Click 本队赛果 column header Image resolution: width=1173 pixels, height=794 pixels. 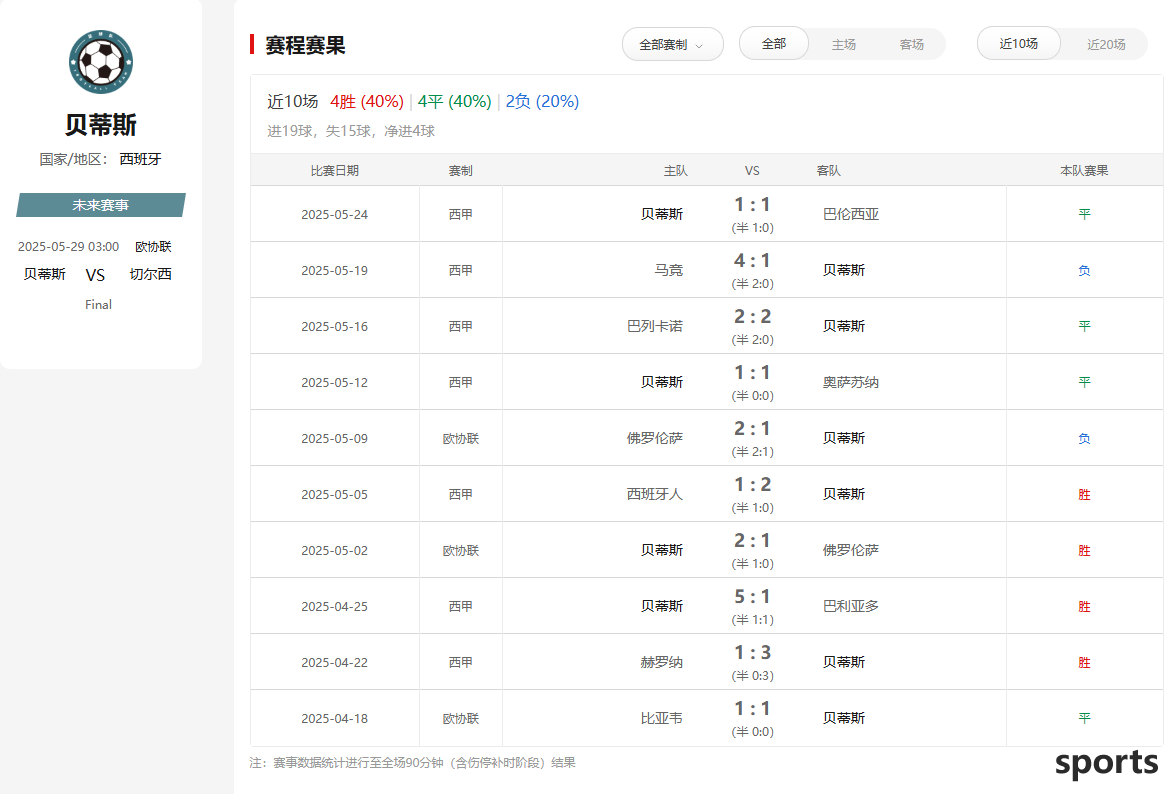[x=1084, y=171]
